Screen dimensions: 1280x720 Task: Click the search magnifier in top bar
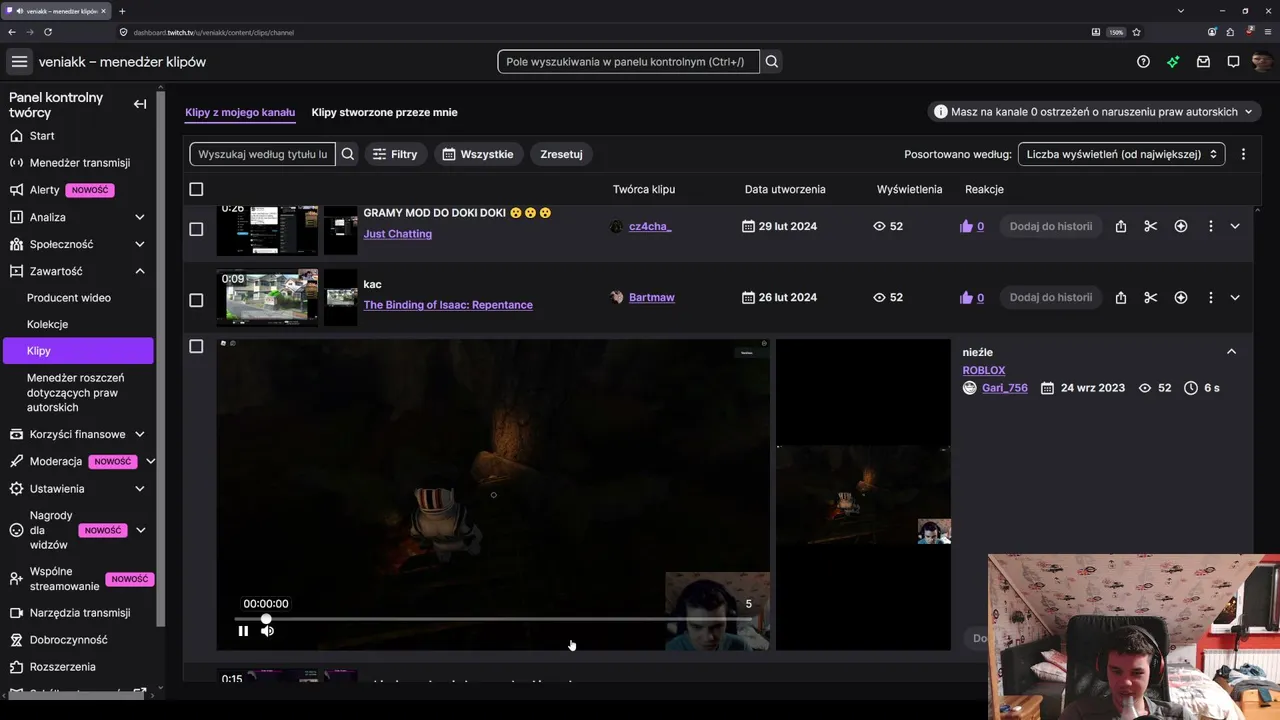click(x=772, y=62)
